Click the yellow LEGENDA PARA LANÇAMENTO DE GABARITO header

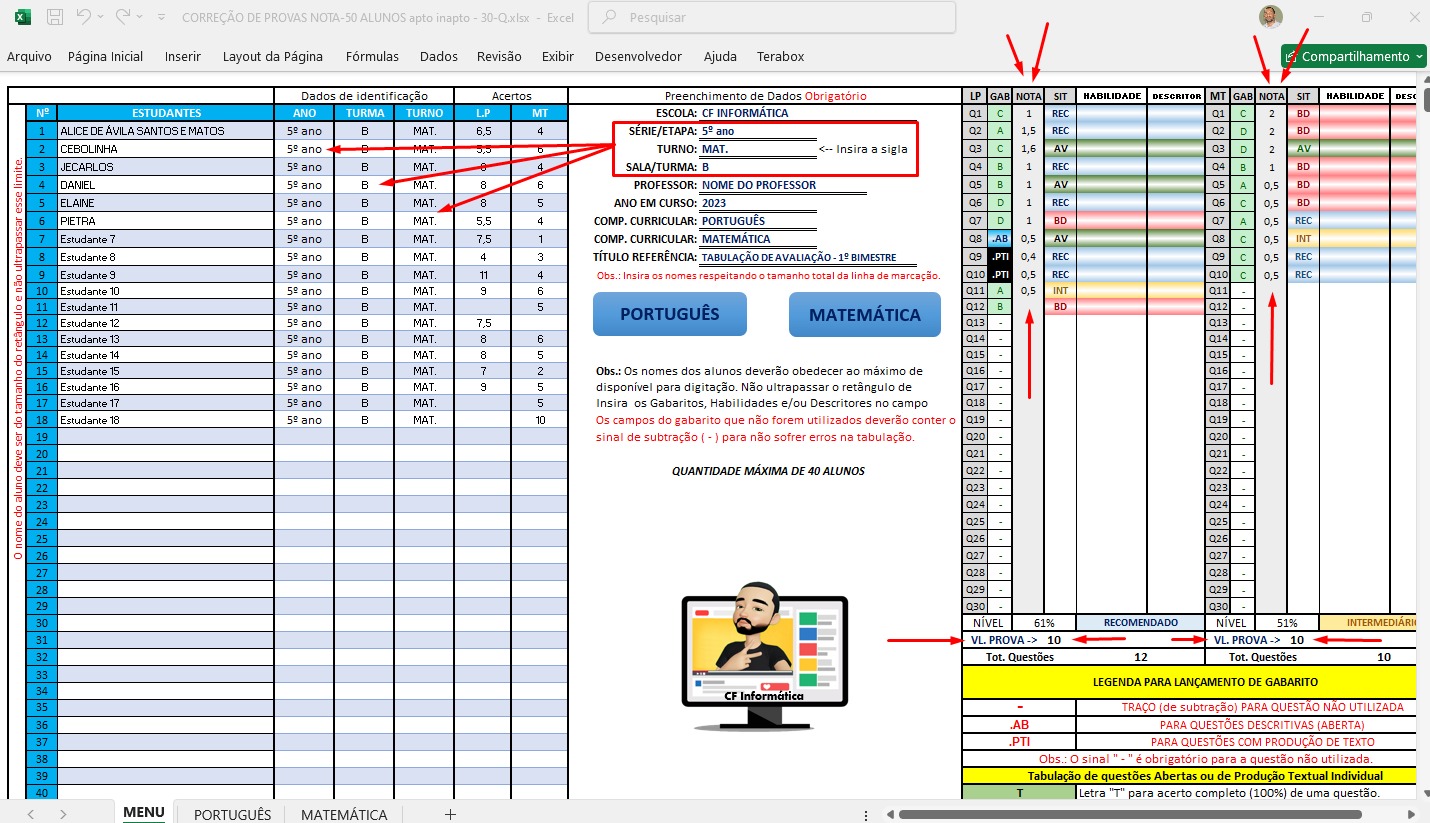(1189, 681)
